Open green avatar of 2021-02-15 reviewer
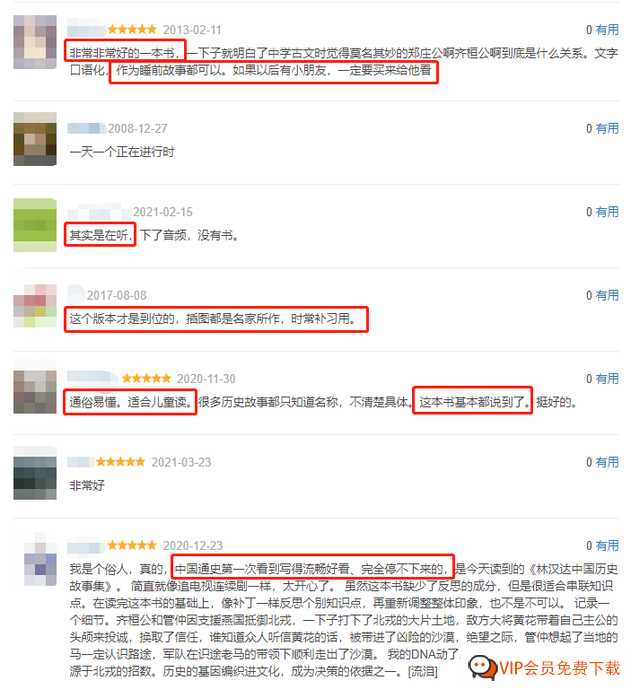Image resolution: width=640 pixels, height=698 pixels. pos(35,225)
